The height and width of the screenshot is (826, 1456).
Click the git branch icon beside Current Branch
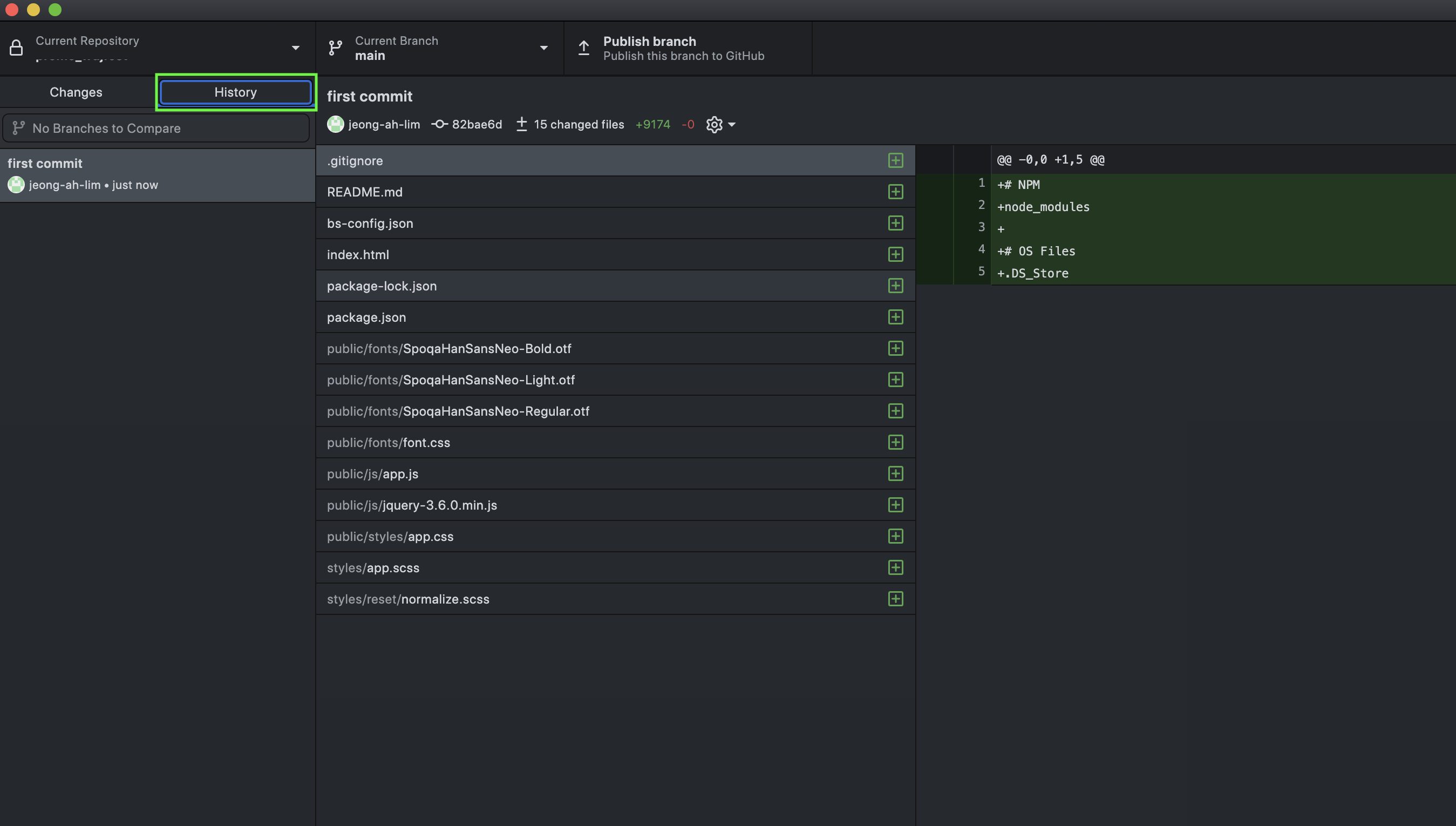click(336, 48)
